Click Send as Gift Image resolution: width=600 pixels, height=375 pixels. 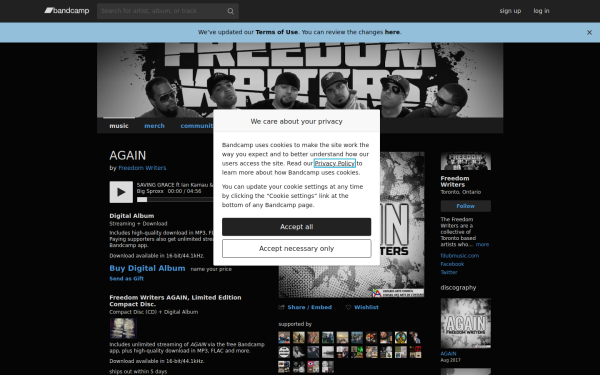pyautogui.click(x=127, y=279)
